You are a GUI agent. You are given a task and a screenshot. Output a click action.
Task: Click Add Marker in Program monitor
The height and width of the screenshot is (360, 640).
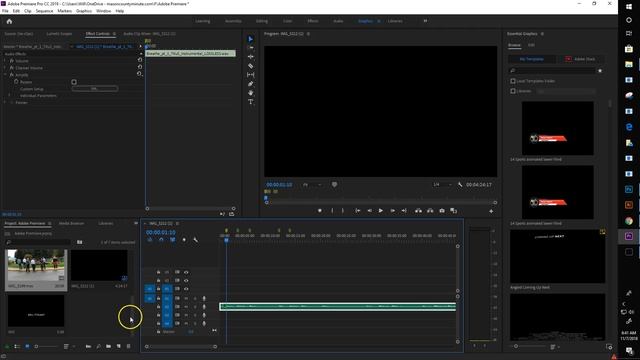click(x=320, y=211)
